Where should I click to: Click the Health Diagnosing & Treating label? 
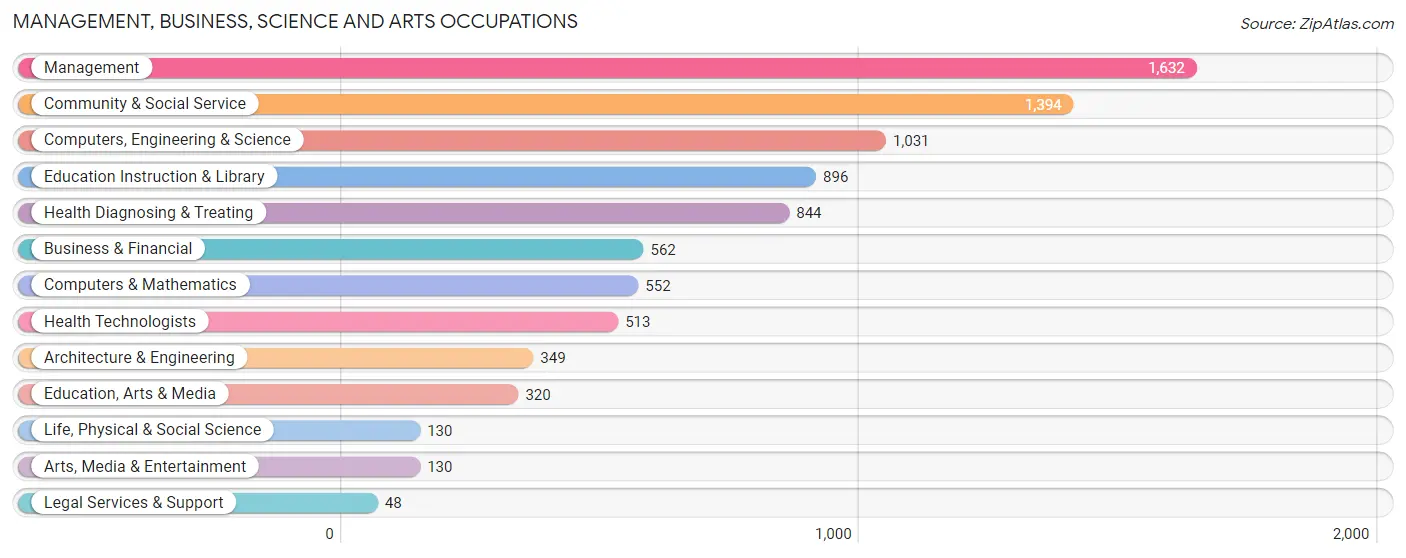coord(148,213)
